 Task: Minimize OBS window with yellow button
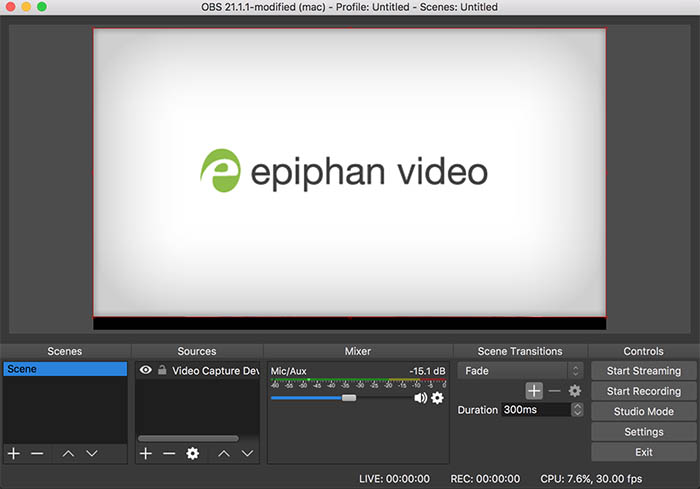pyautogui.click(x=26, y=6)
